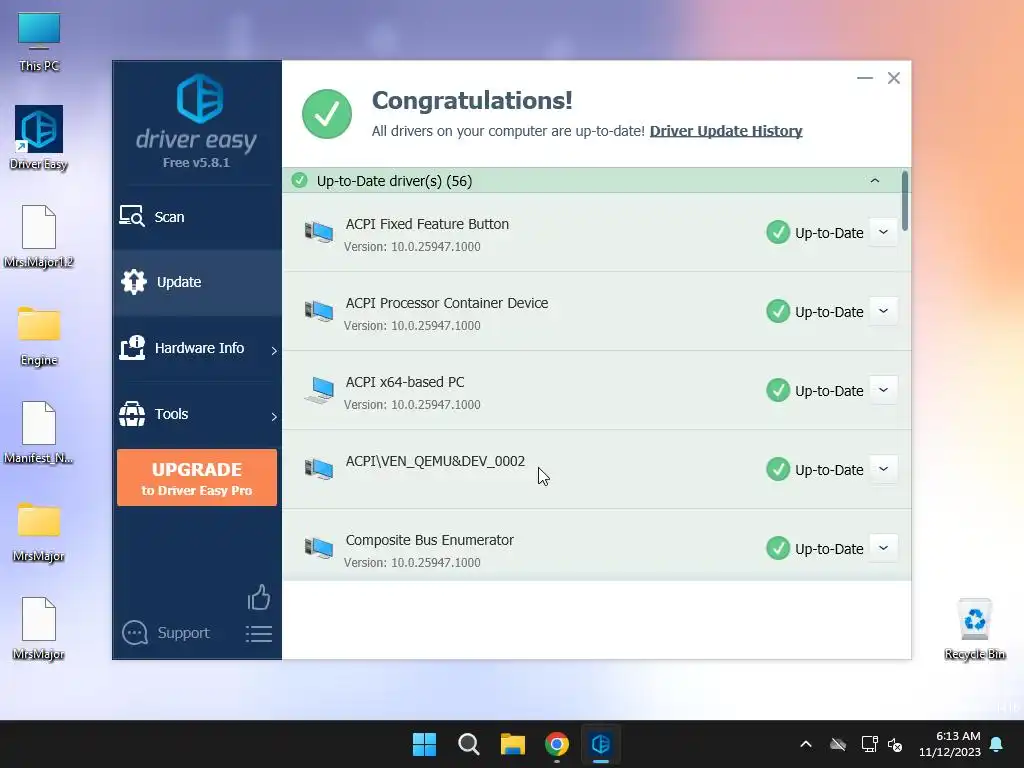Click ACPI Processor Container Device icon

coord(319,311)
